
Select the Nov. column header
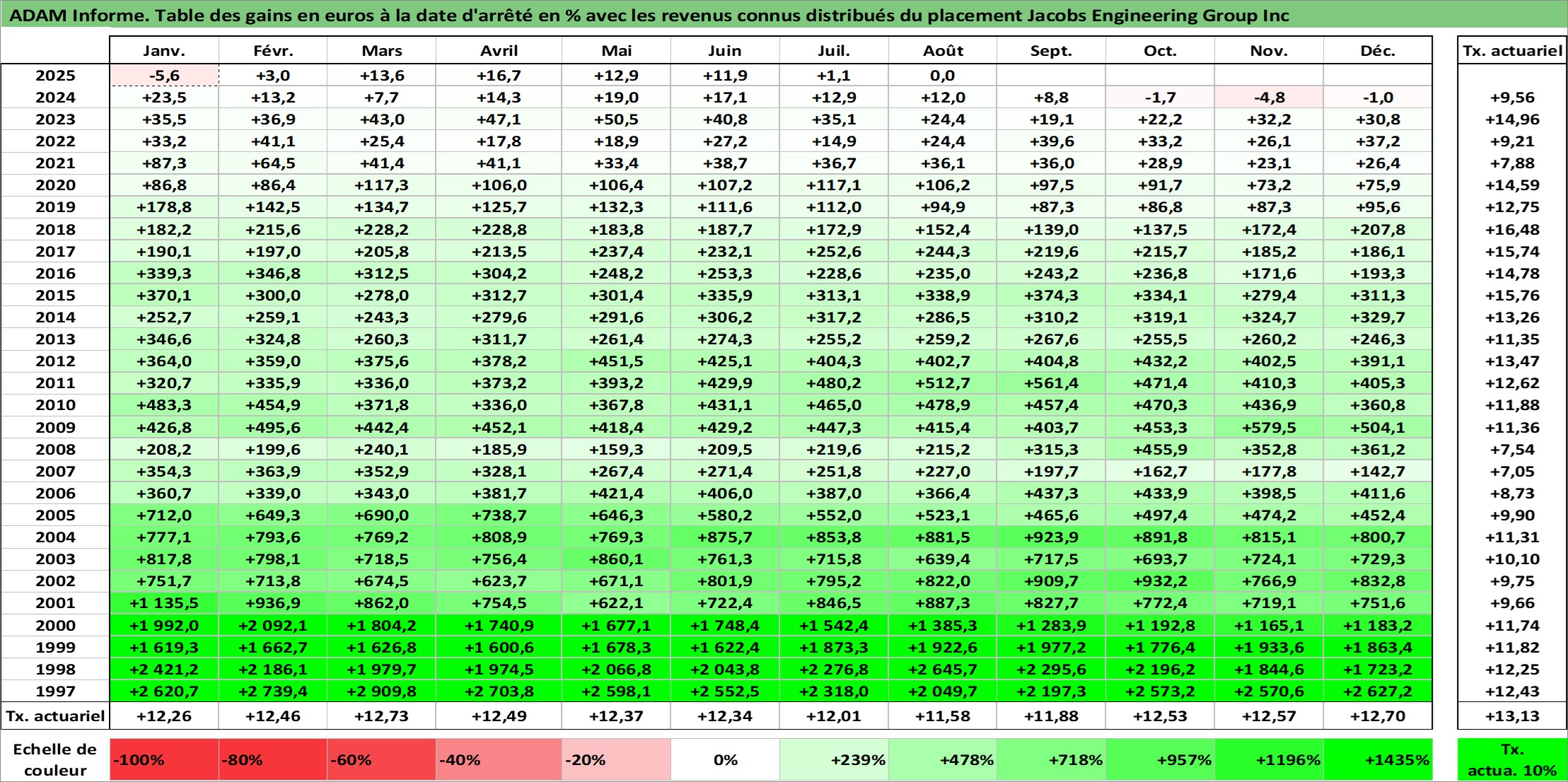click(x=1269, y=50)
